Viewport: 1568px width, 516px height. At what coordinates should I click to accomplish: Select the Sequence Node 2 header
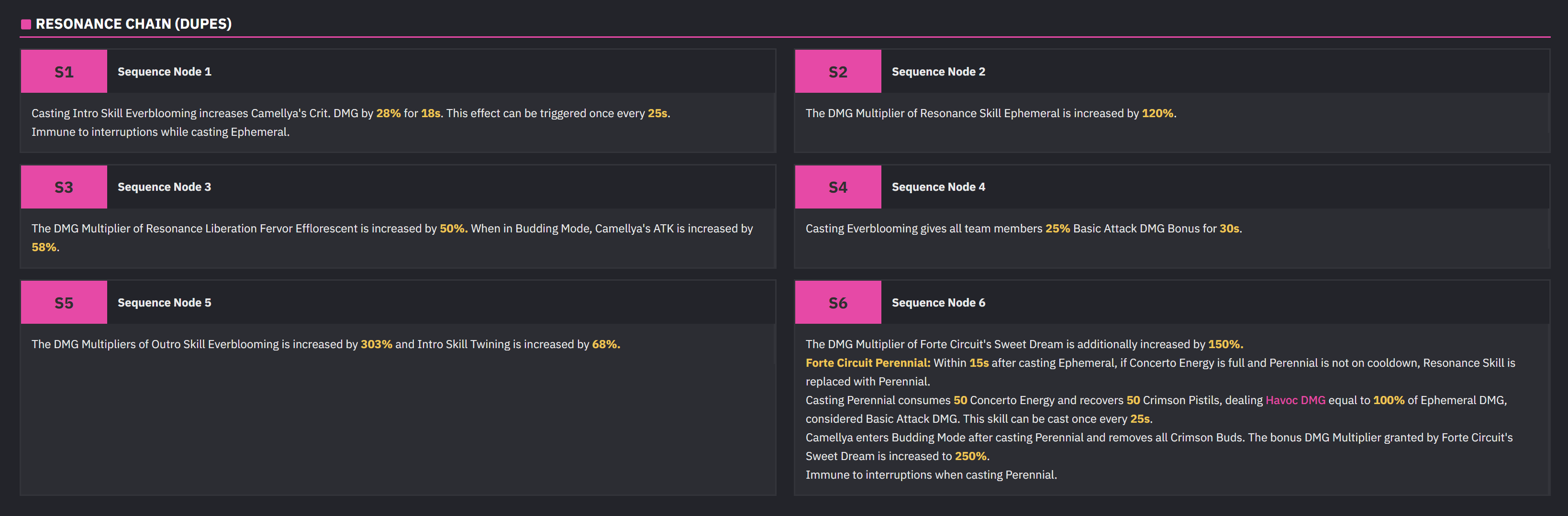point(938,71)
